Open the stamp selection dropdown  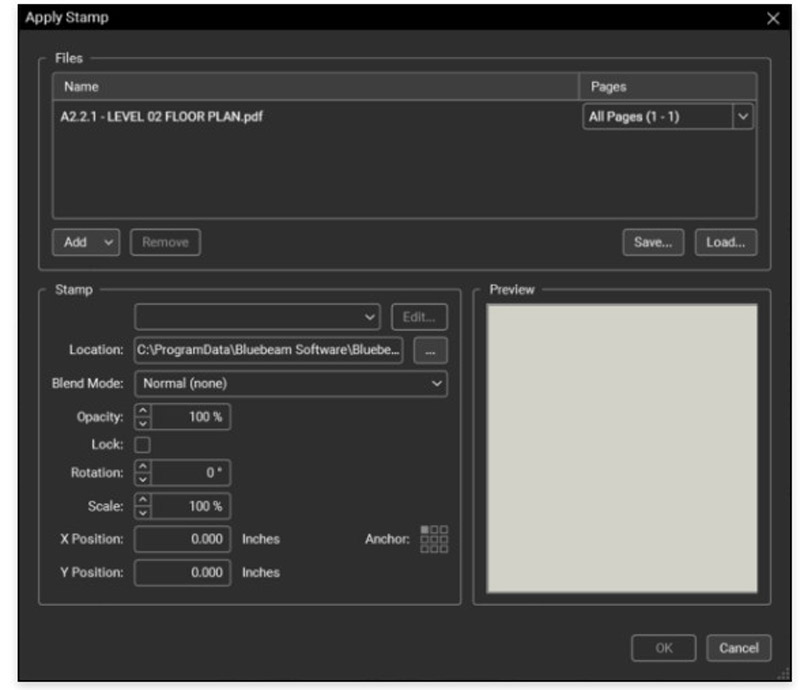258,317
